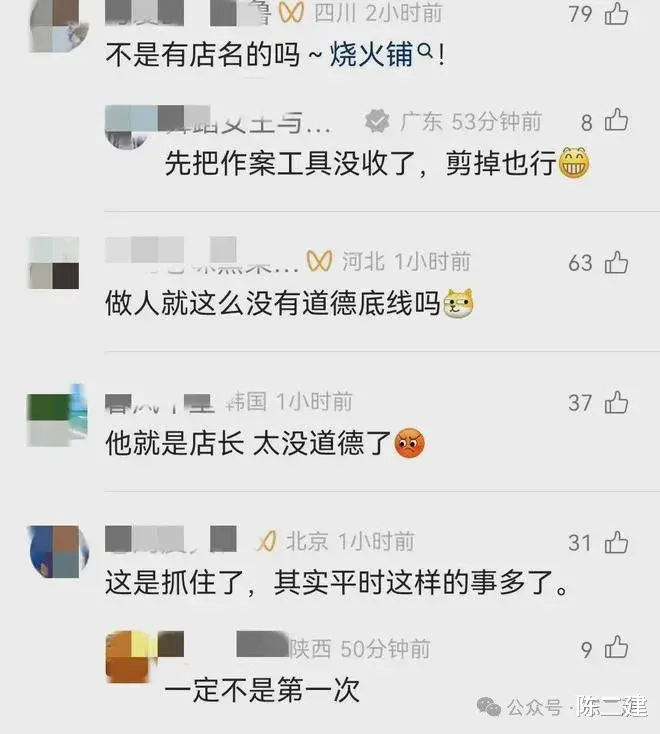Tap the gold membership badge near 河北

(x=319, y=261)
